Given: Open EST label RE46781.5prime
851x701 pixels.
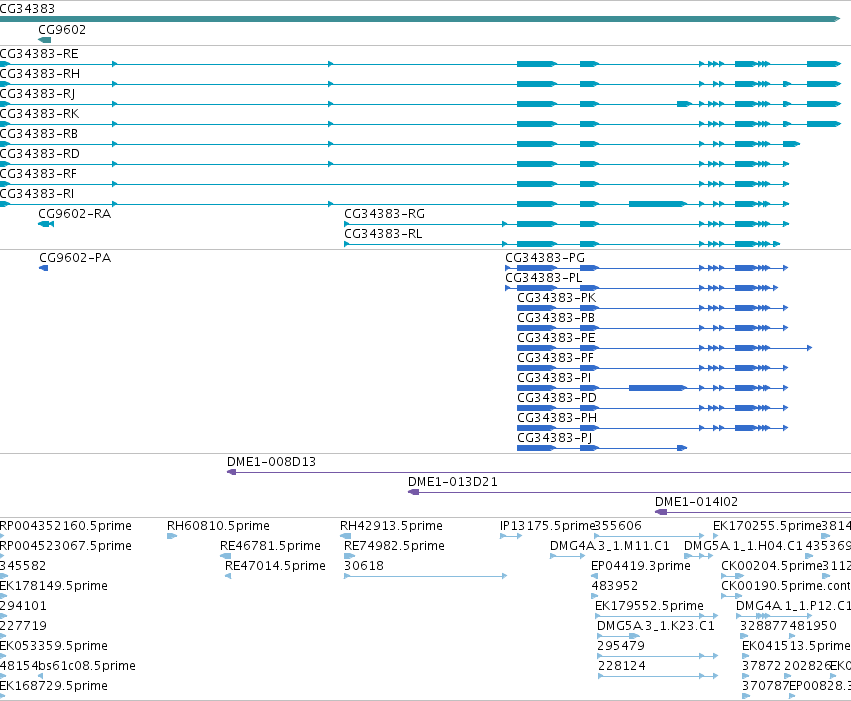Looking at the screenshot, I should [270, 546].
